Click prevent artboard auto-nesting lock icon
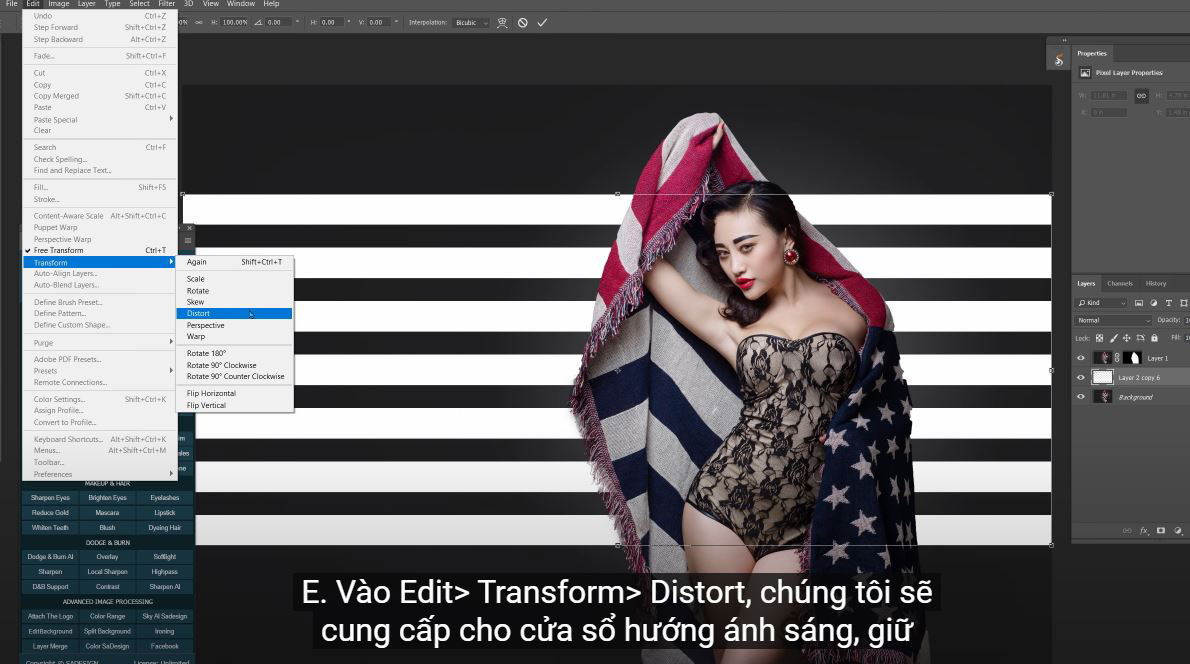 pyautogui.click(x=1140, y=338)
